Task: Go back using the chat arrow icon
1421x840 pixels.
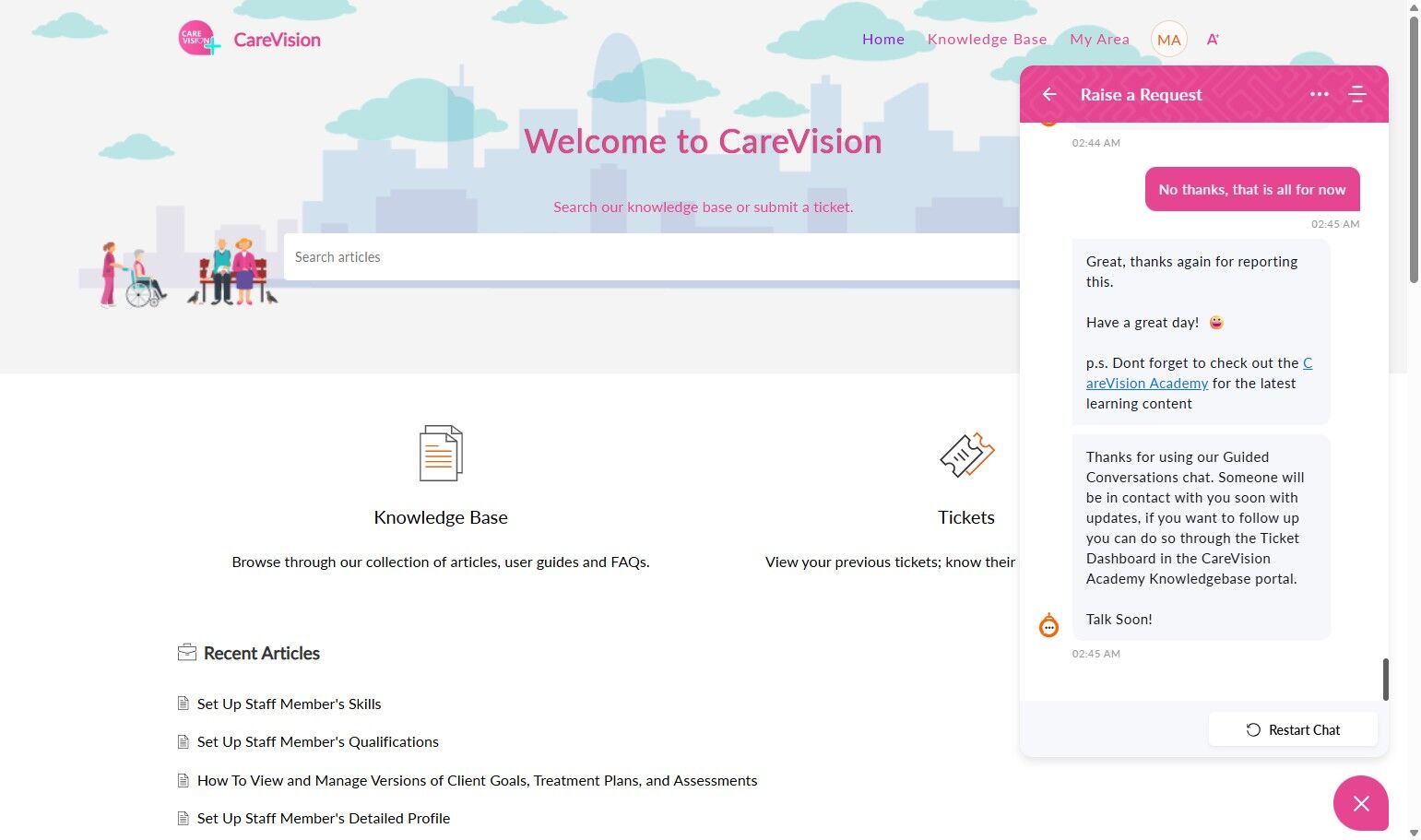Action: [1049, 94]
